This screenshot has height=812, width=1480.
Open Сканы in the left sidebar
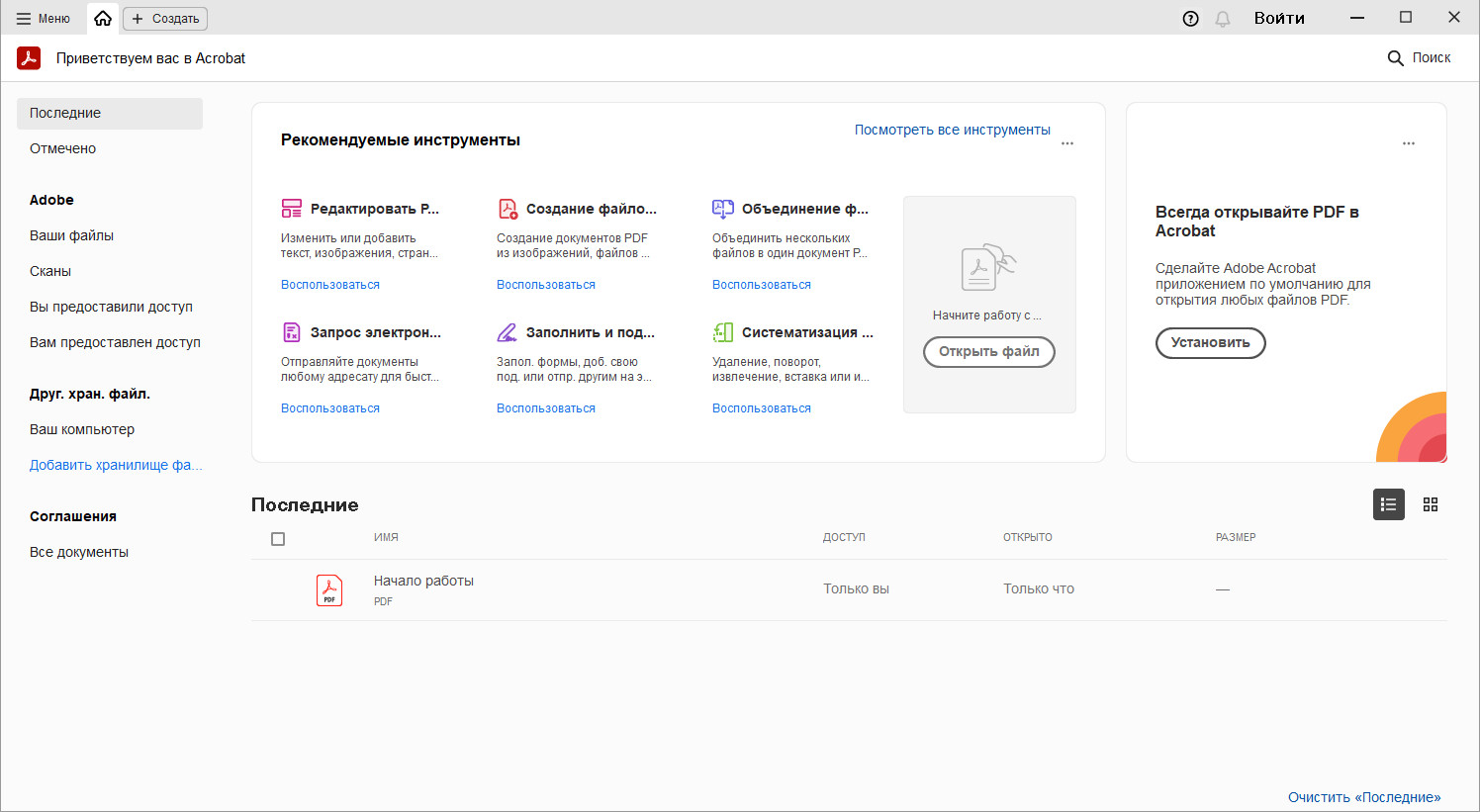(50, 271)
